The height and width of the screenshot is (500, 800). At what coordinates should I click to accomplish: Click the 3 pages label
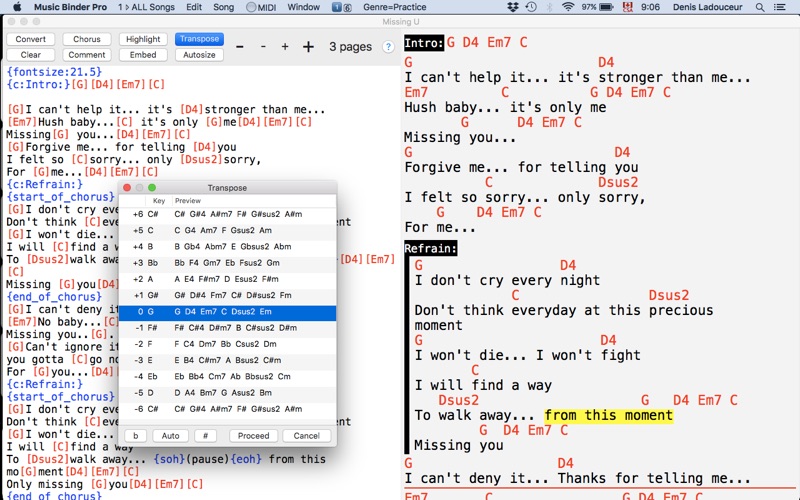click(x=350, y=47)
